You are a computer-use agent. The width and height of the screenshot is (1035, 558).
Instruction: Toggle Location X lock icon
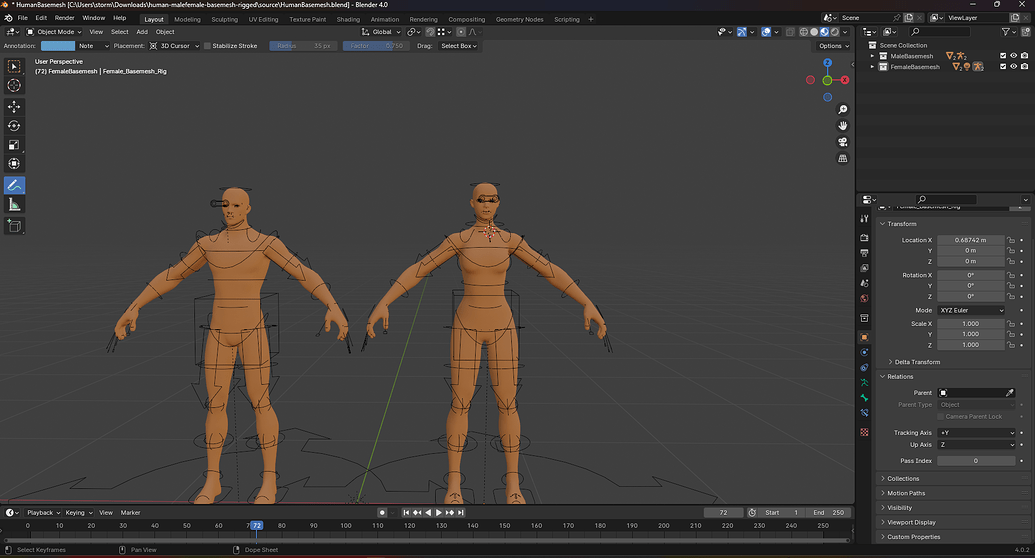click(1011, 240)
